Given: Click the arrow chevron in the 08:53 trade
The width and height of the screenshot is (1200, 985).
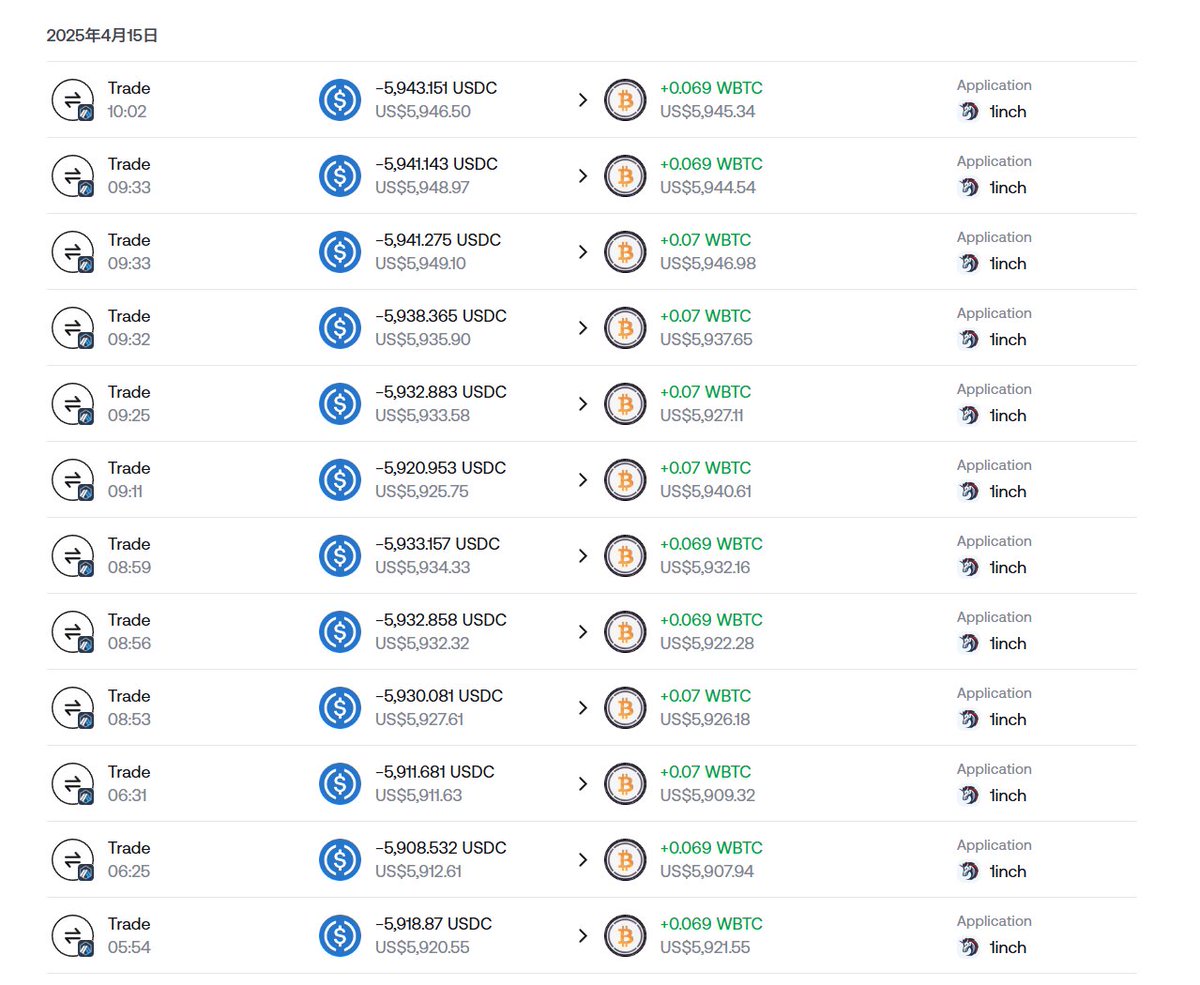Looking at the screenshot, I should point(583,708).
